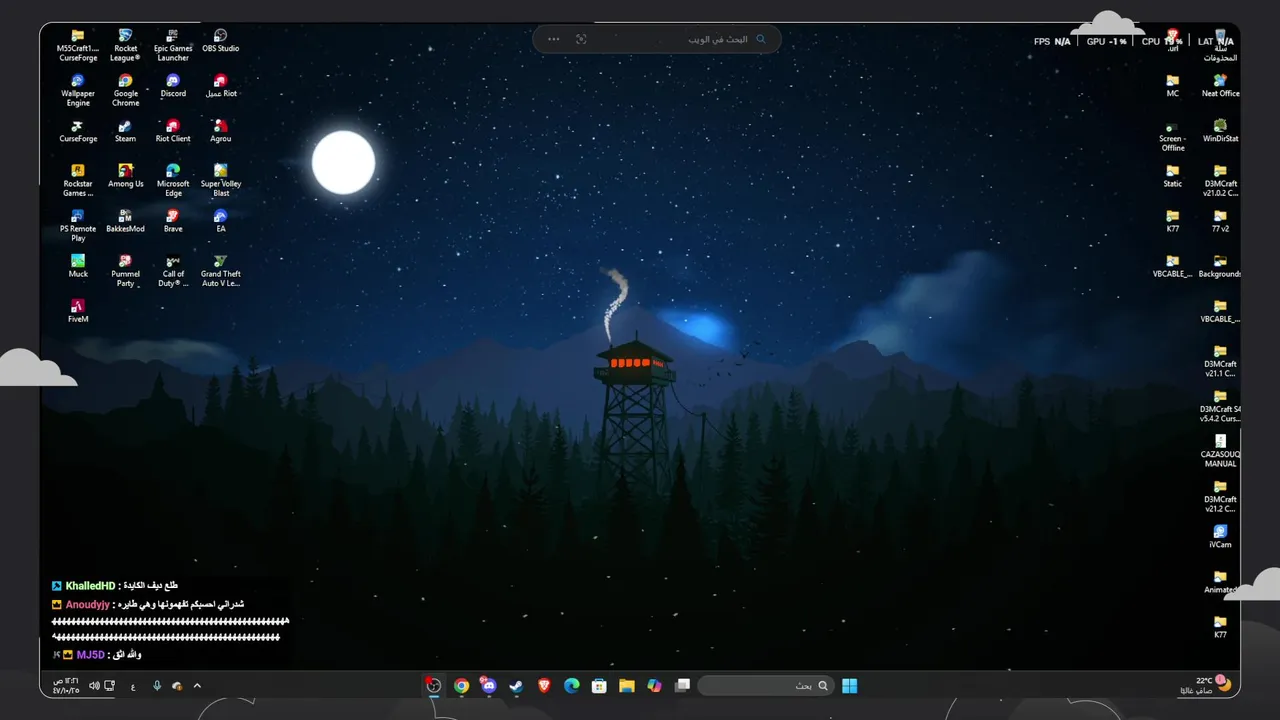This screenshot has height=720, width=1280.
Task: Open Steam from the taskbar
Action: [516, 686]
